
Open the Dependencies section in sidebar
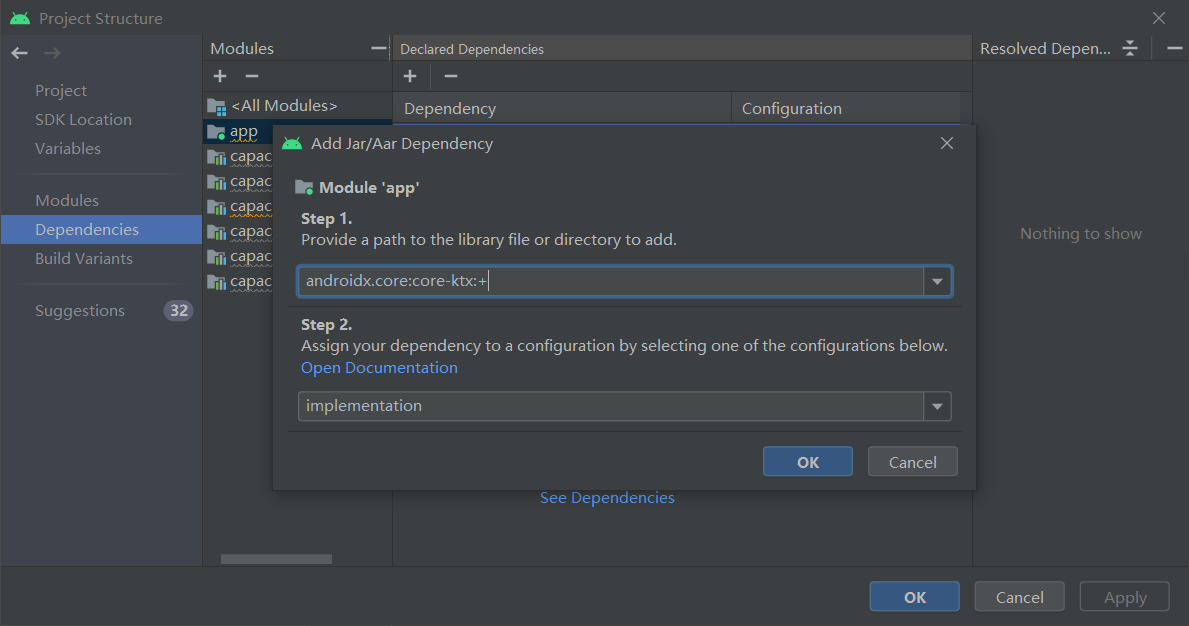(x=87, y=230)
